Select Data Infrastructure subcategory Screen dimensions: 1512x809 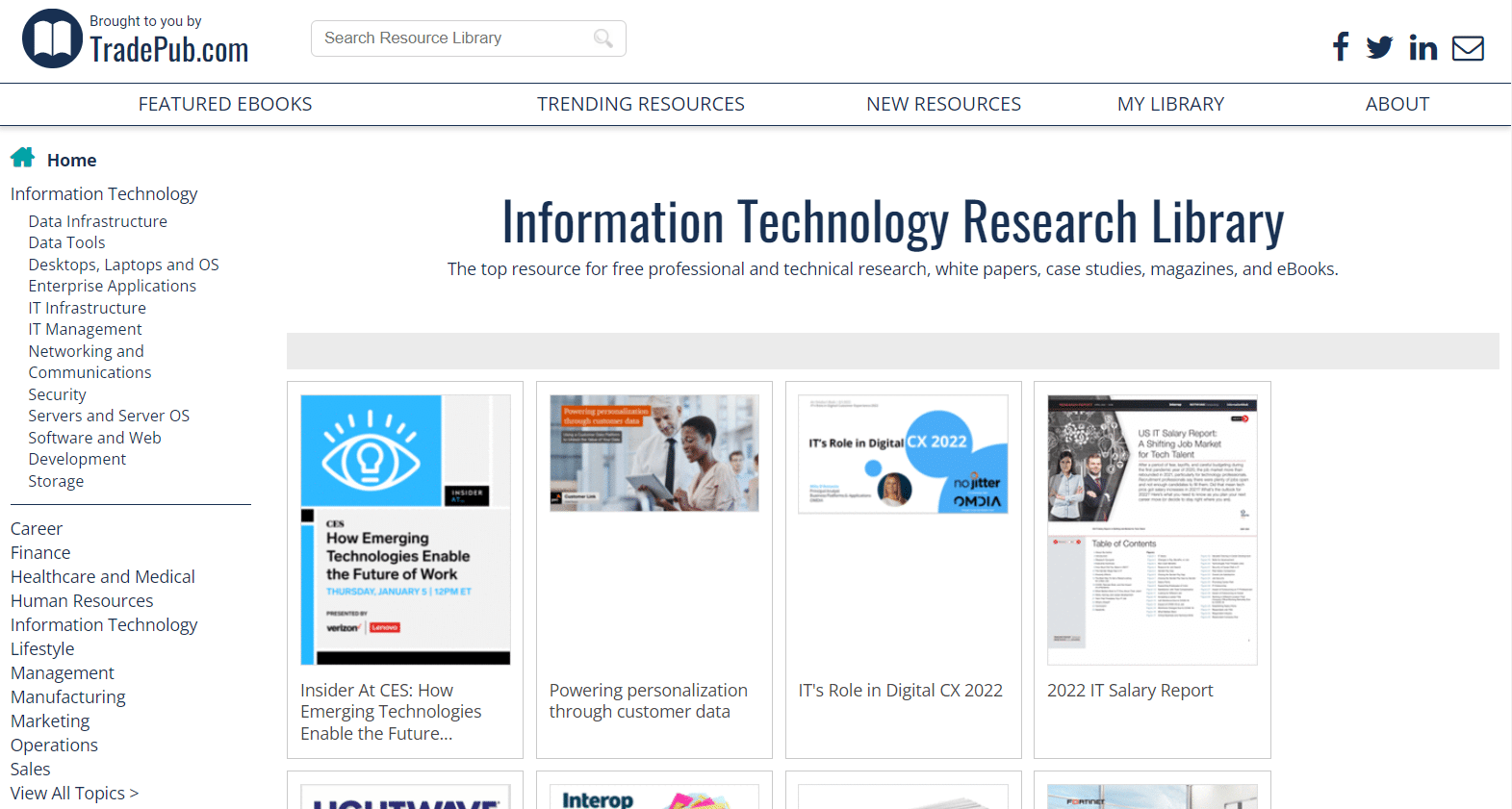98,221
